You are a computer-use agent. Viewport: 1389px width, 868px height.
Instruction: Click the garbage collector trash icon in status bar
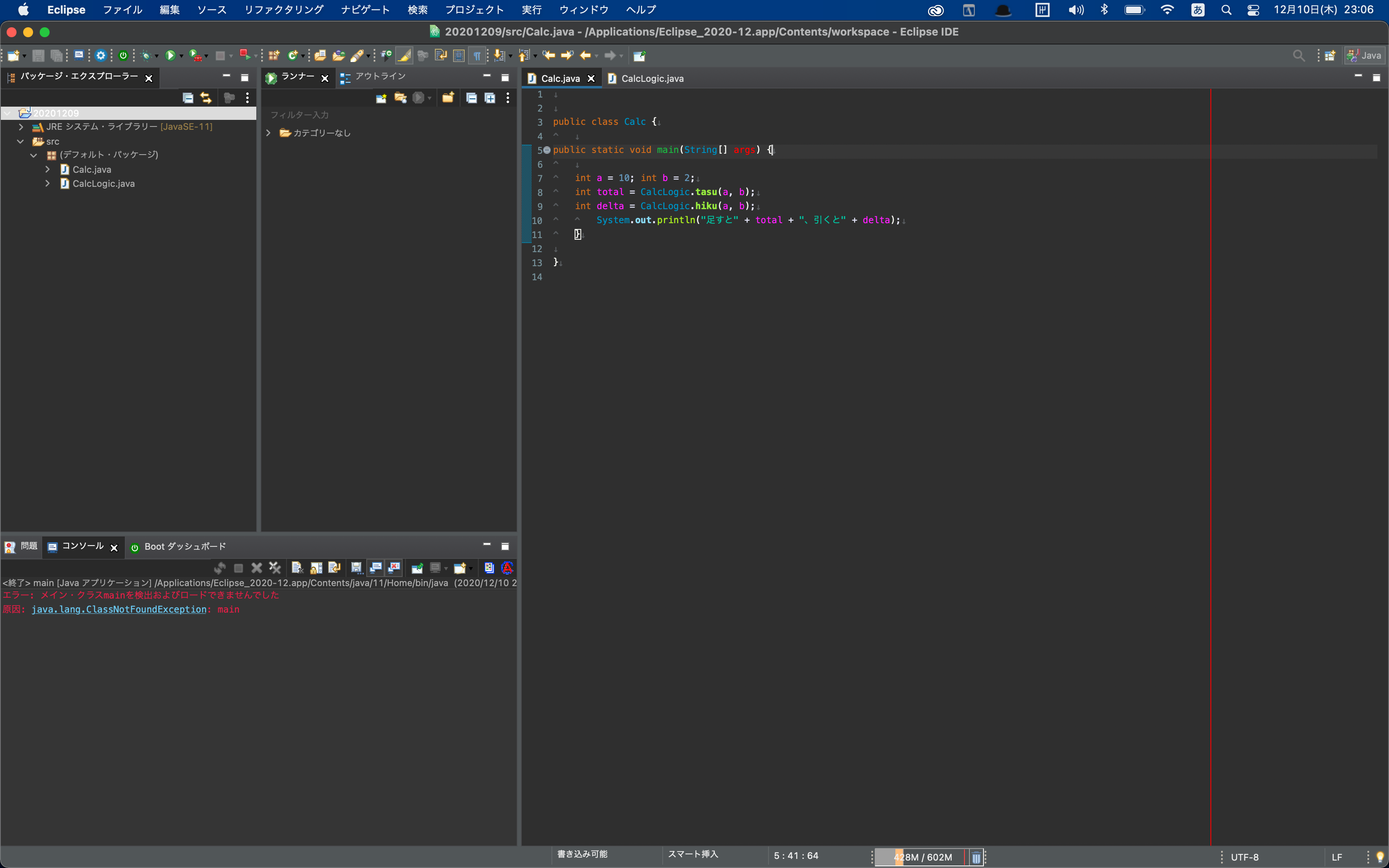976,857
